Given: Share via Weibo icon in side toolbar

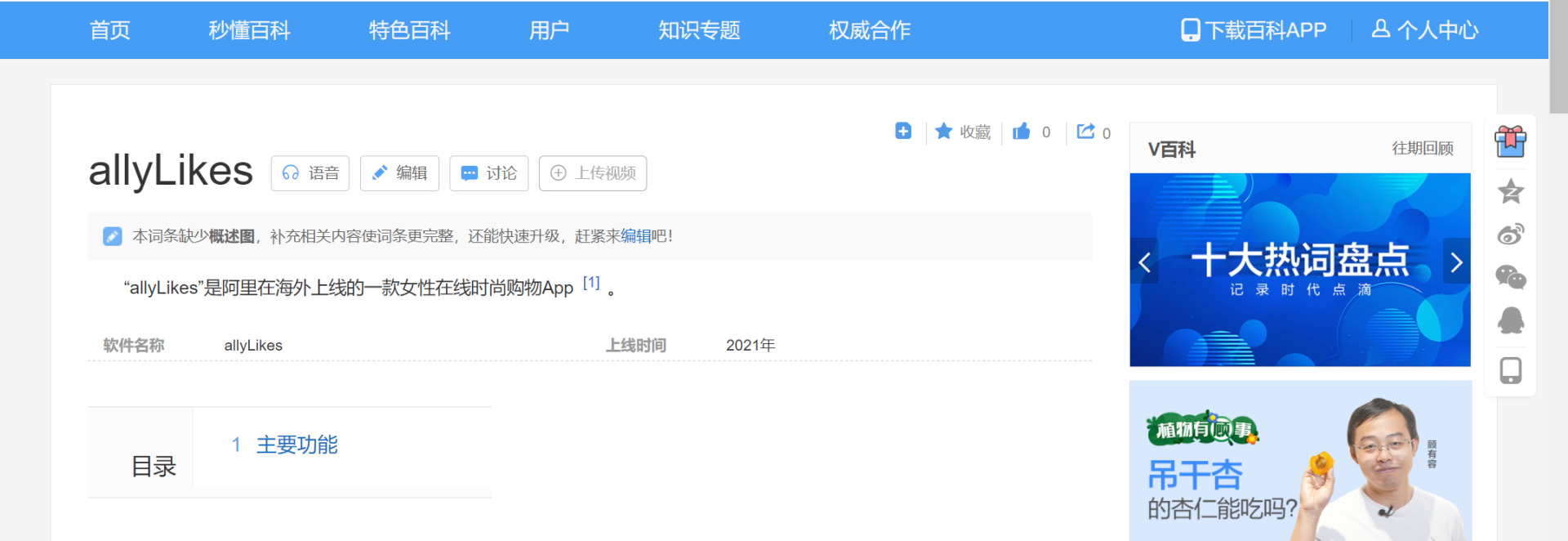Looking at the screenshot, I should [x=1511, y=235].
